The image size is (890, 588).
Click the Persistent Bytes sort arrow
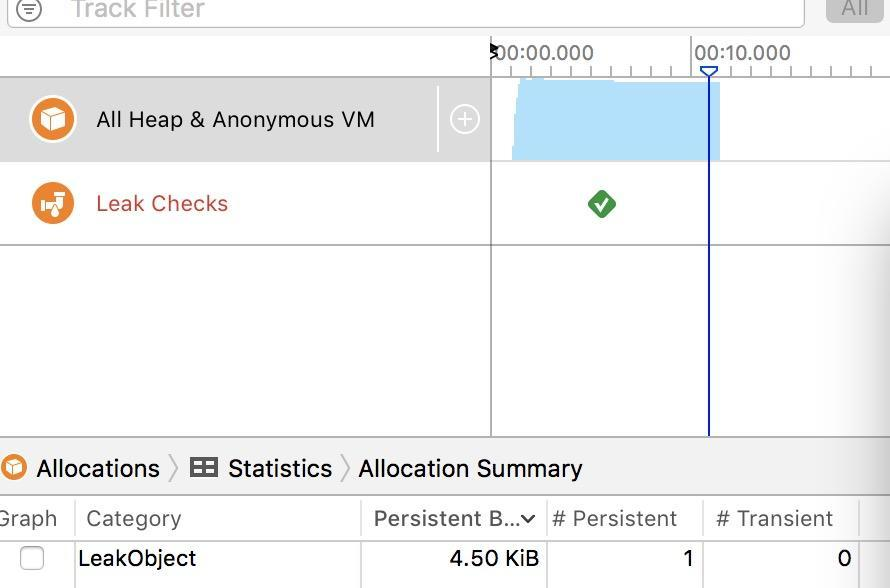(528, 518)
